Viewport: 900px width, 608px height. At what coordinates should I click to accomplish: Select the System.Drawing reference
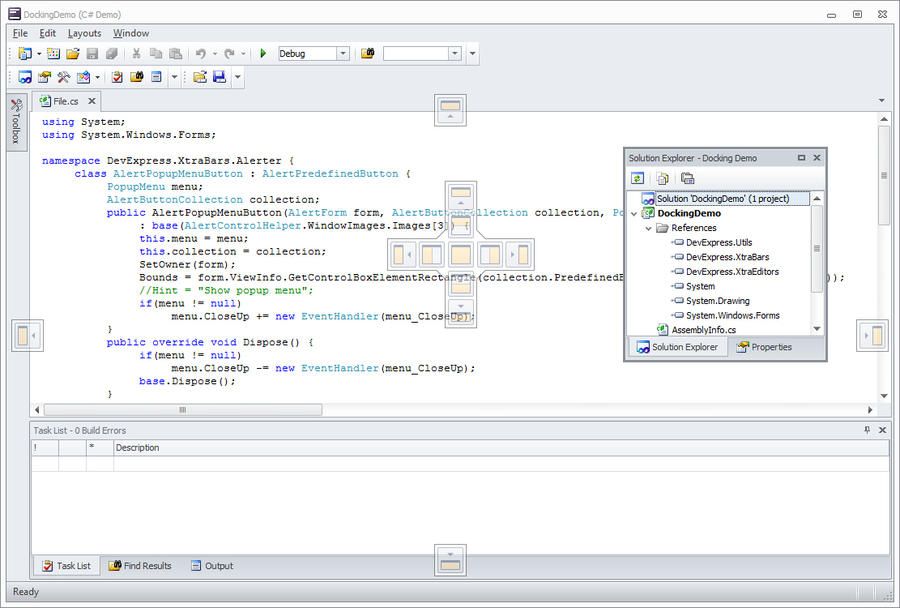tap(718, 301)
